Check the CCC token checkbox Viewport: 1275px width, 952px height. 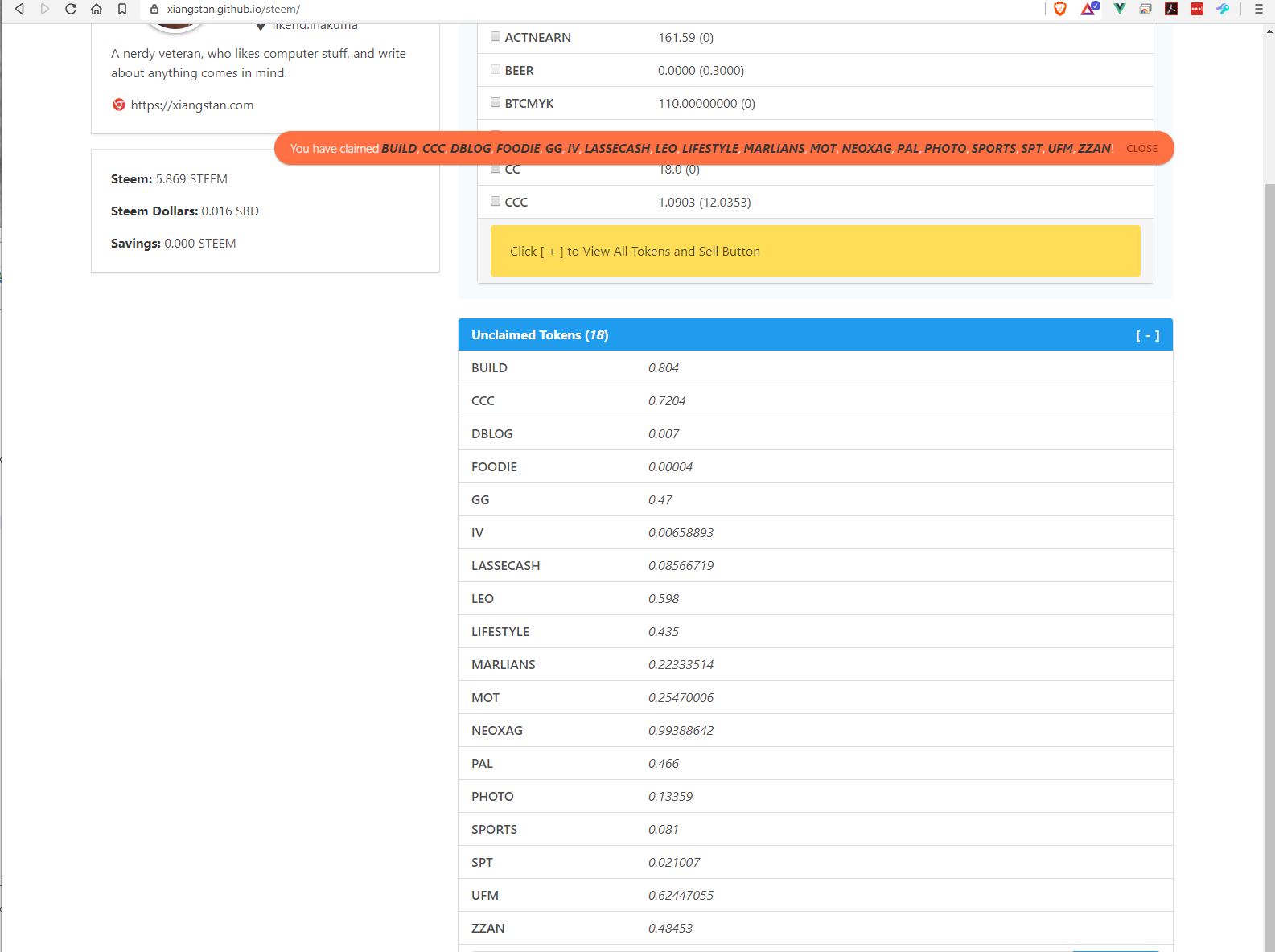point(496,201)
